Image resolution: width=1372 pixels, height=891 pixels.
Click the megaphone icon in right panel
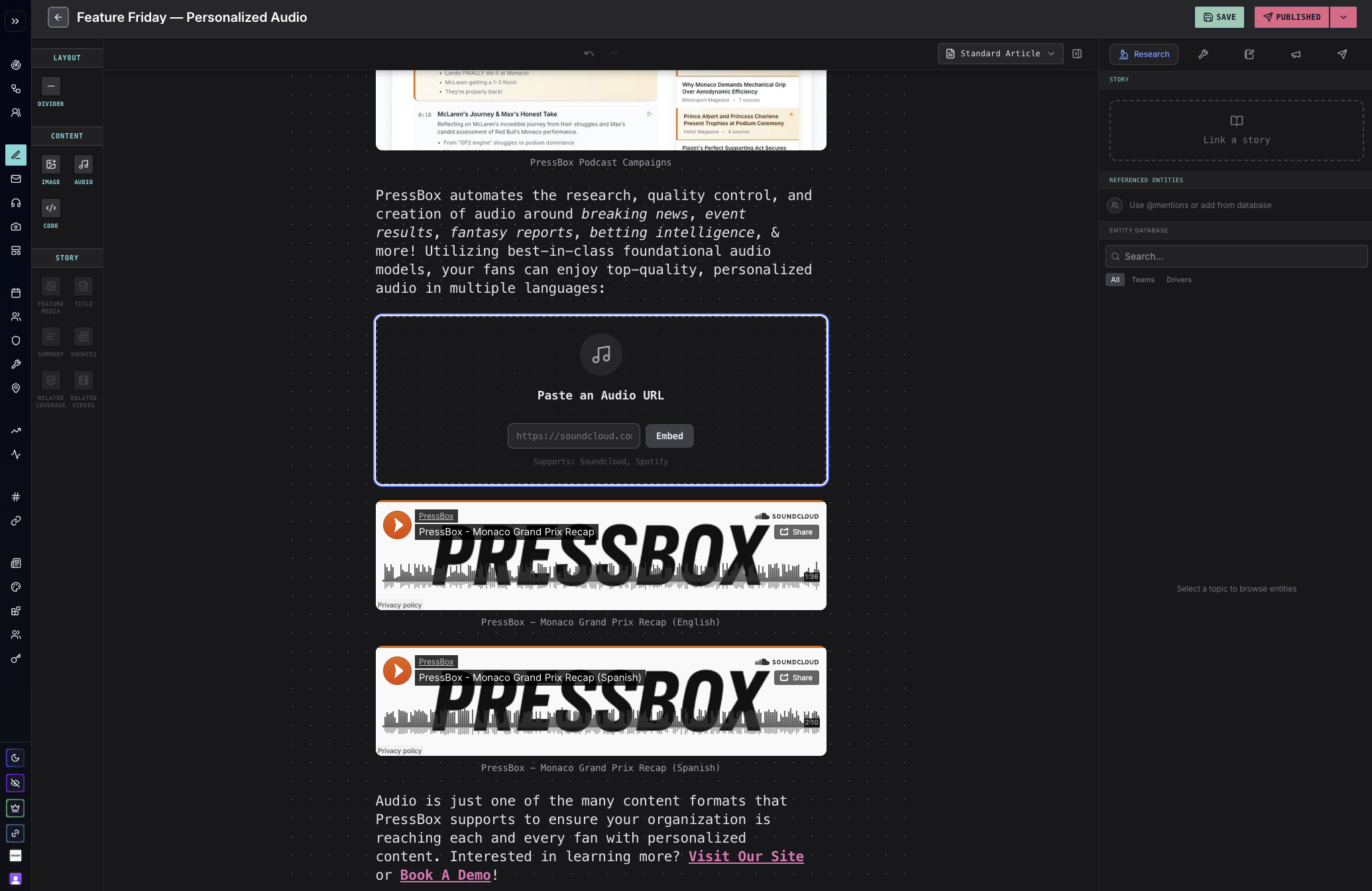(x=1296, y=54)
